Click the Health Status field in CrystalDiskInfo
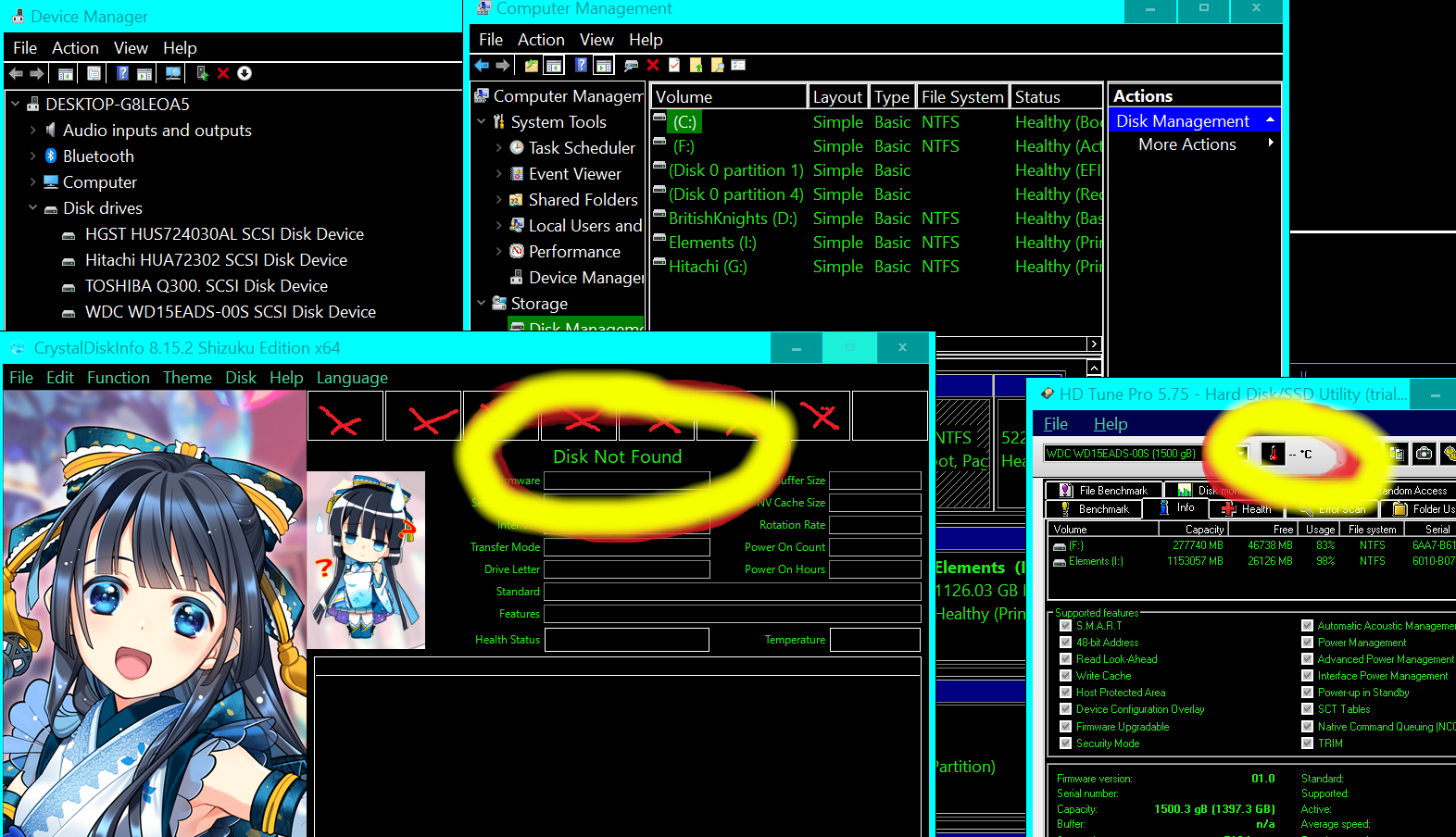Image resolution: width=1456 pixels, height=837 pixels. click(627, 640)
